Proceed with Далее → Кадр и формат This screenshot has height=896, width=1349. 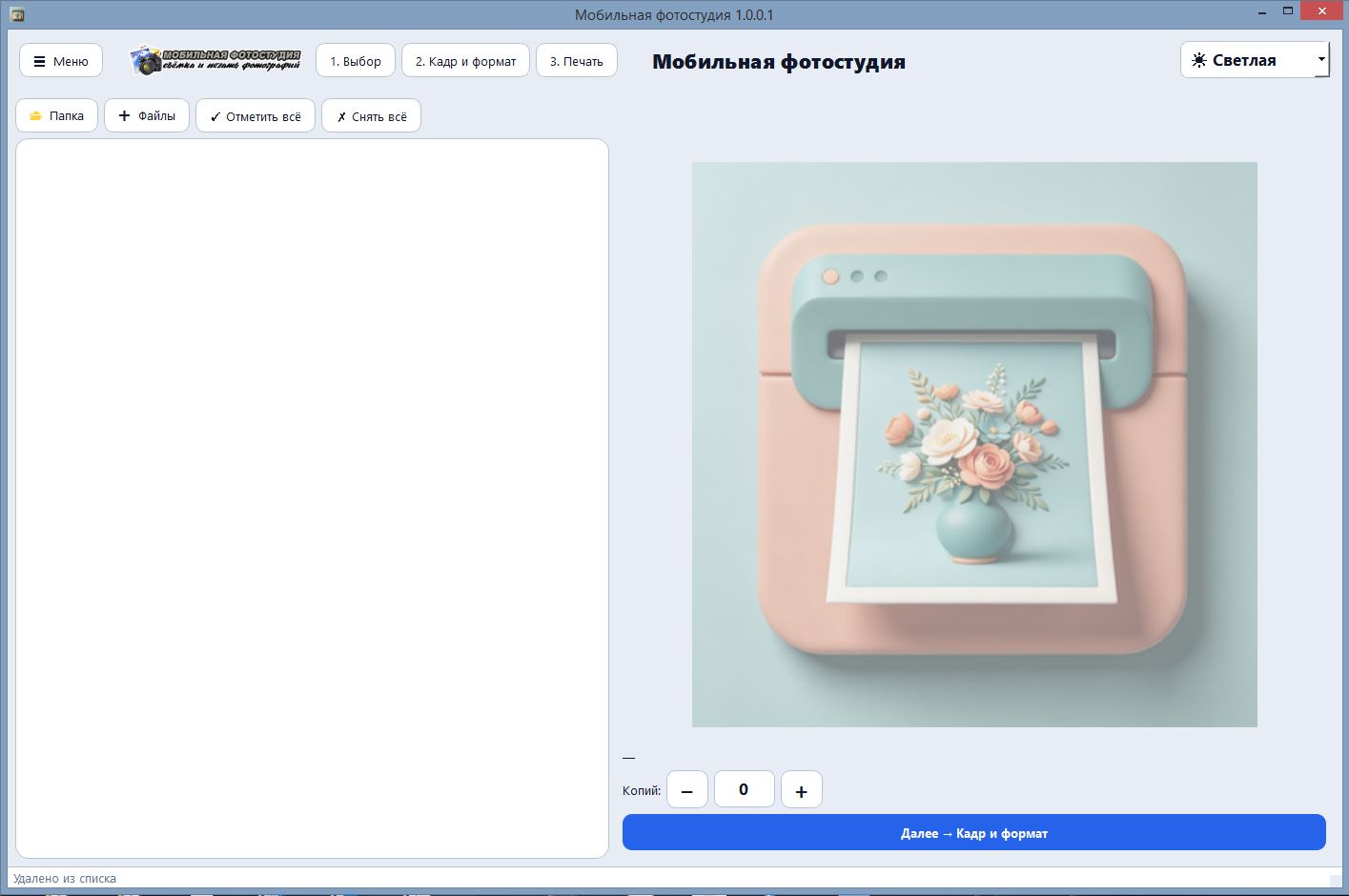(974, 833)
